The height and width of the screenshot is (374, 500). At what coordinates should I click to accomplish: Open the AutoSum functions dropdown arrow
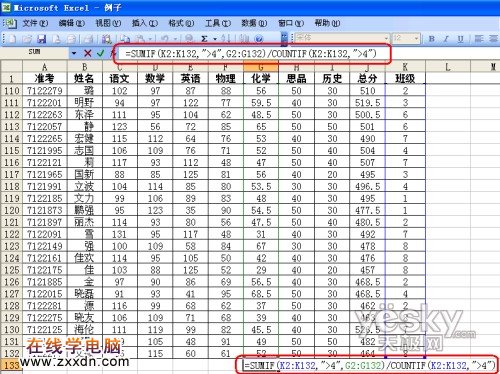pos(215,39)
